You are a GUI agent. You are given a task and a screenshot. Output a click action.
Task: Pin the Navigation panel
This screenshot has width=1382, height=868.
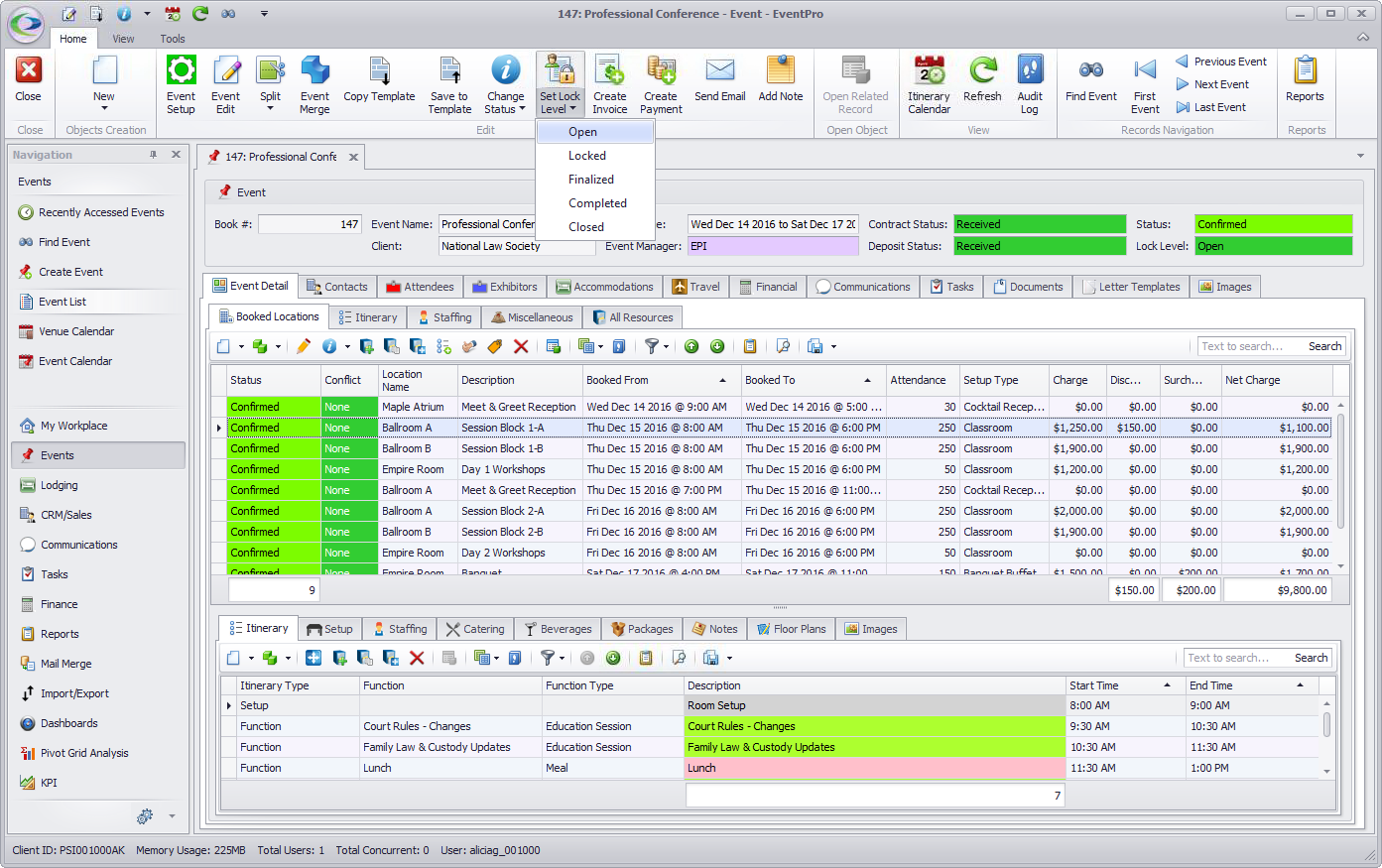(x=153, y=155)
